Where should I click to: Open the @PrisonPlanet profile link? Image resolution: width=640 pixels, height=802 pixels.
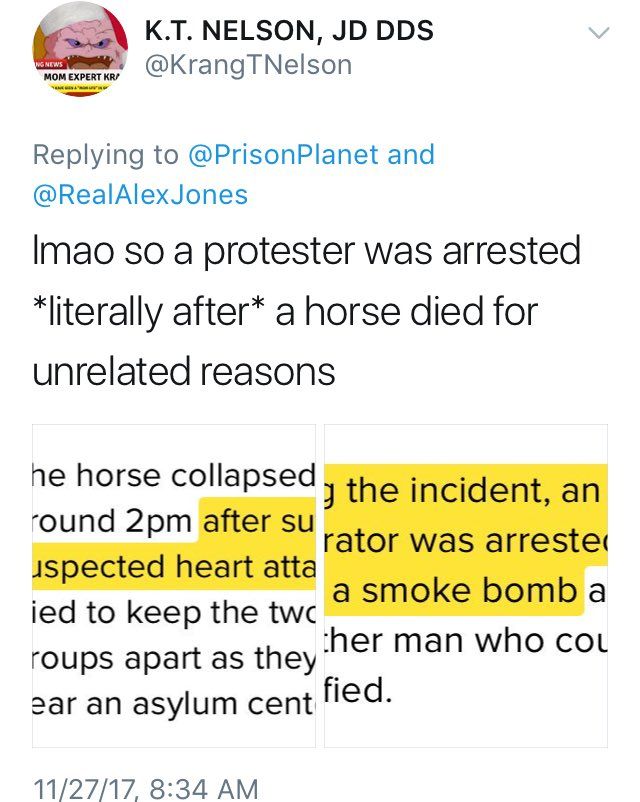(282, 155)
